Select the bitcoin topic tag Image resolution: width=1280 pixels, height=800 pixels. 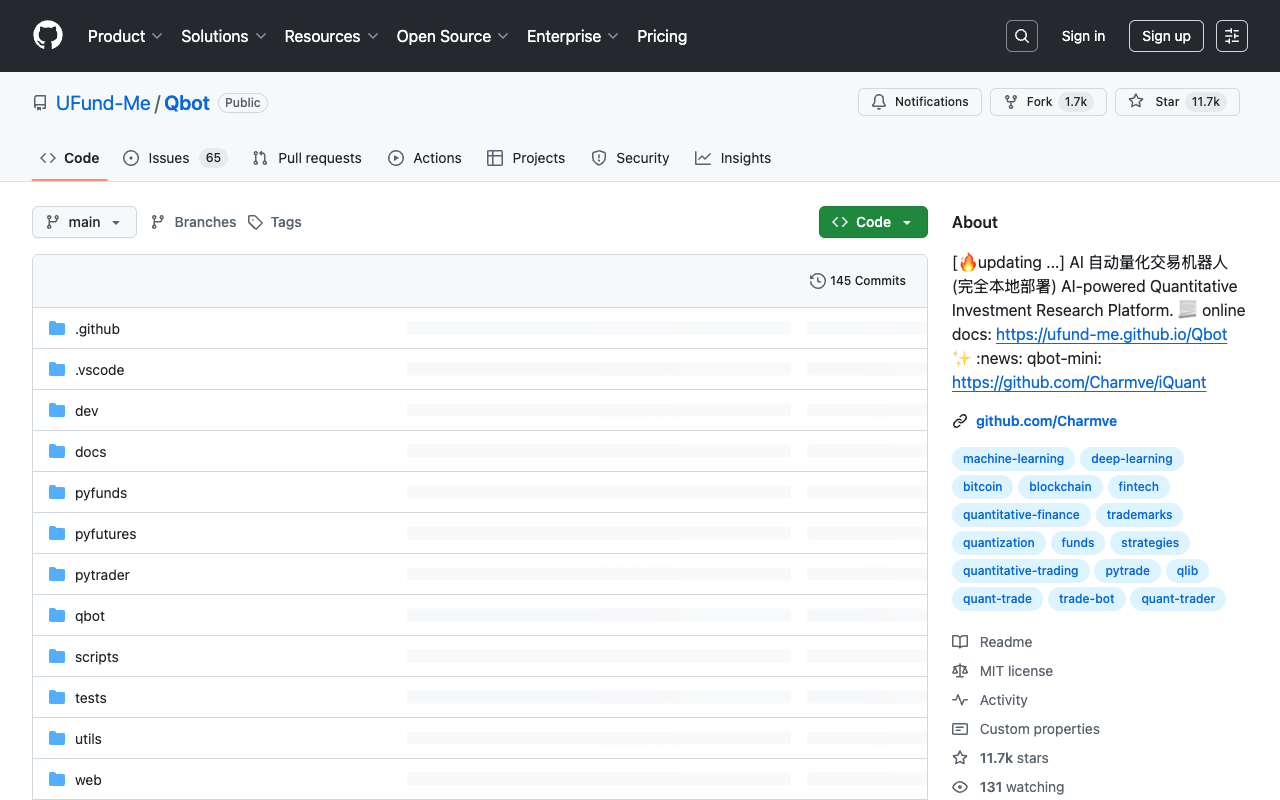[982, 487]
